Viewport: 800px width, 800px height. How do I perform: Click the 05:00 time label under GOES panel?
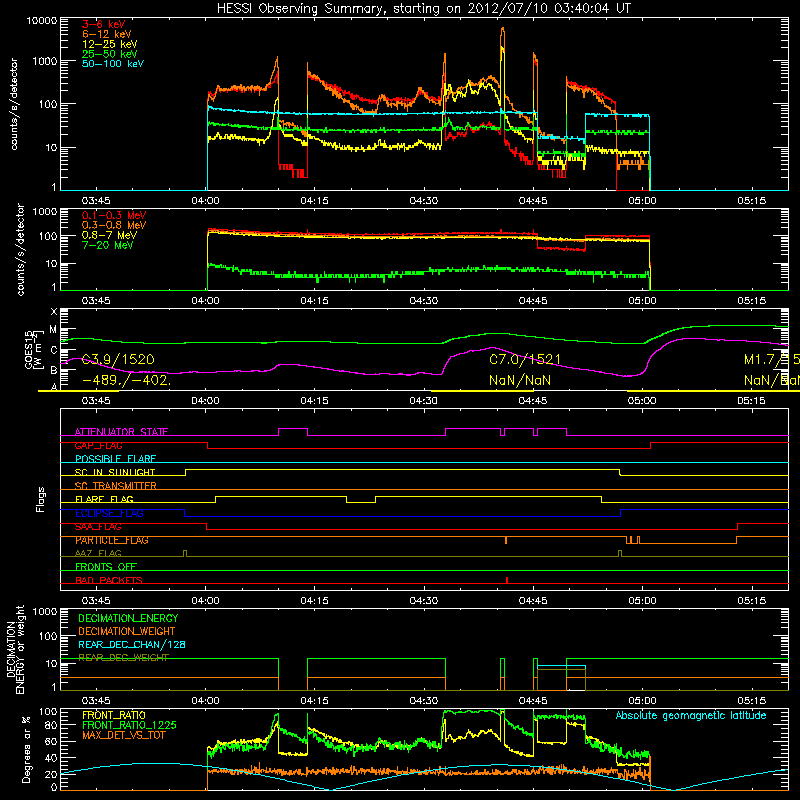click(x=642, y=401)
